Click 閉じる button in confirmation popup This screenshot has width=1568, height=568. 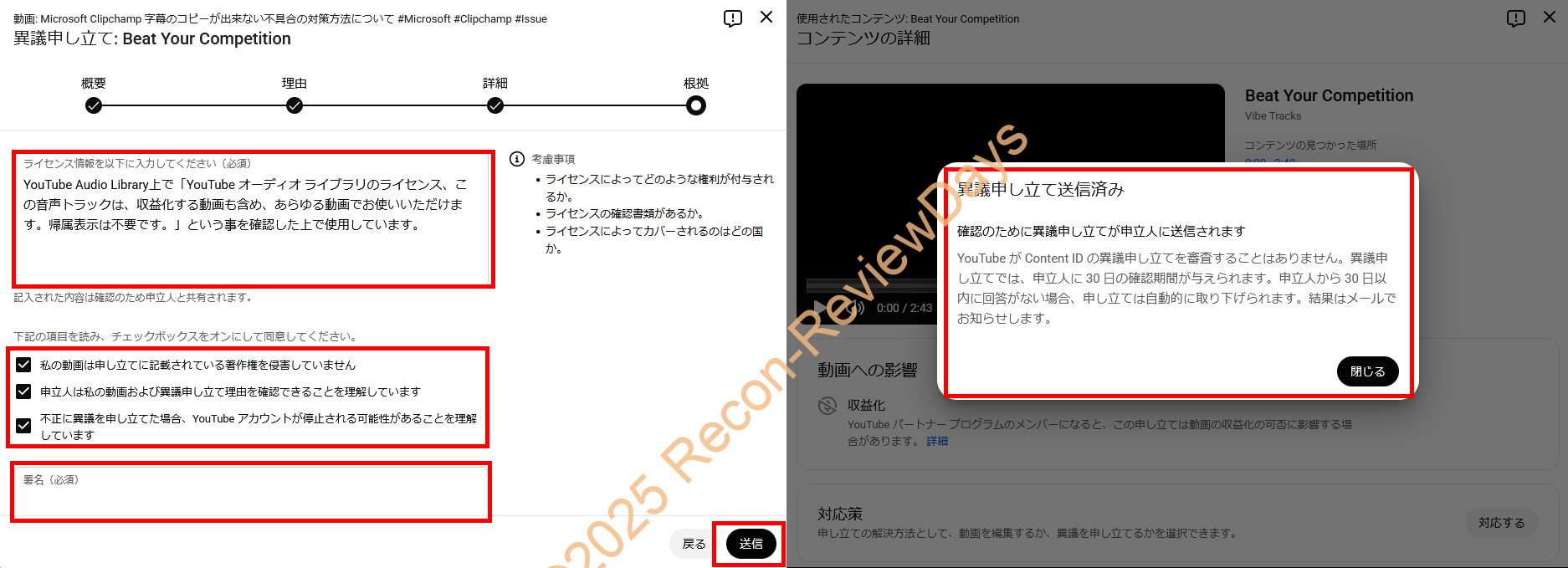pyautogui.click(x=1367, y=371)
